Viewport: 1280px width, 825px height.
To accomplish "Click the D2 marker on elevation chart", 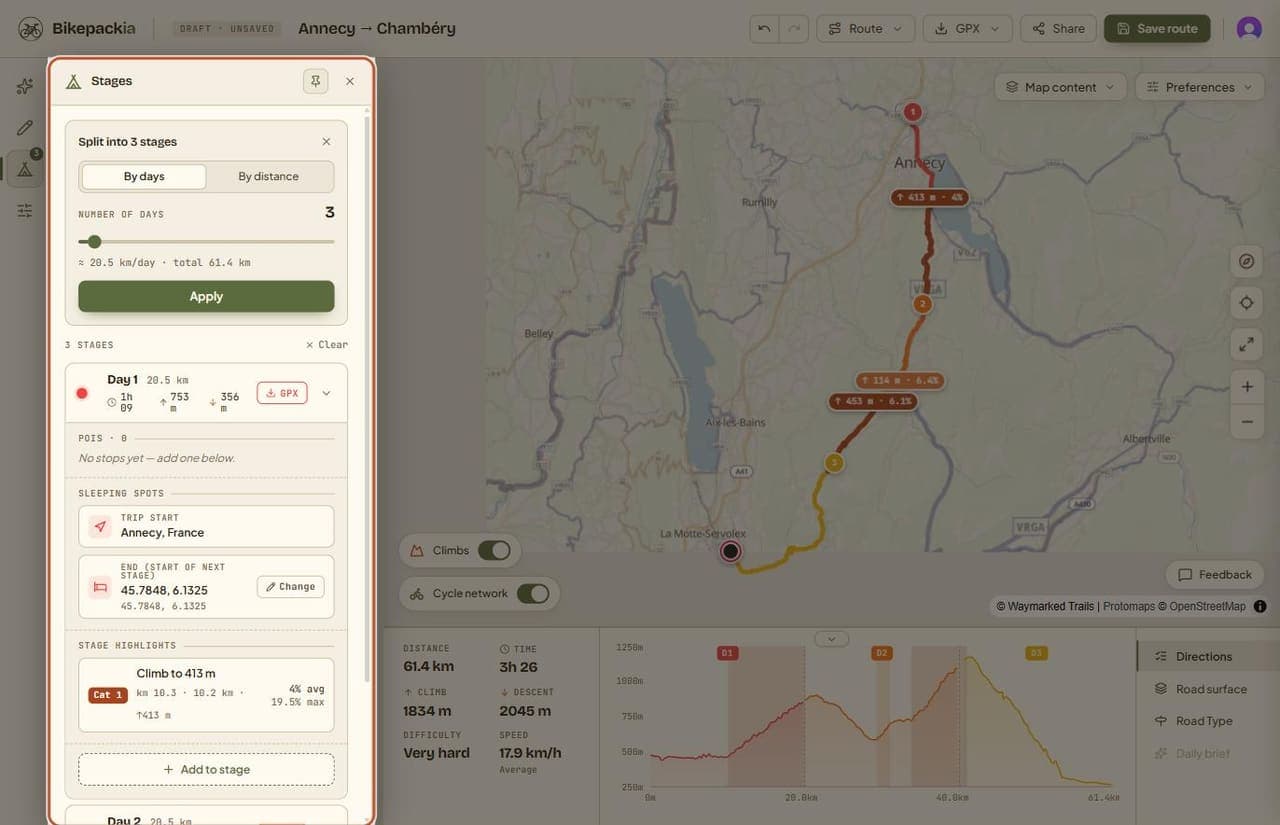I will tap(881, 653).
